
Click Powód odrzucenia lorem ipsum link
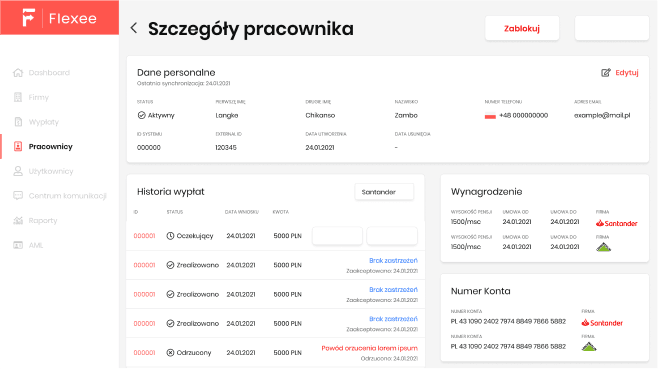pos(369,348)
